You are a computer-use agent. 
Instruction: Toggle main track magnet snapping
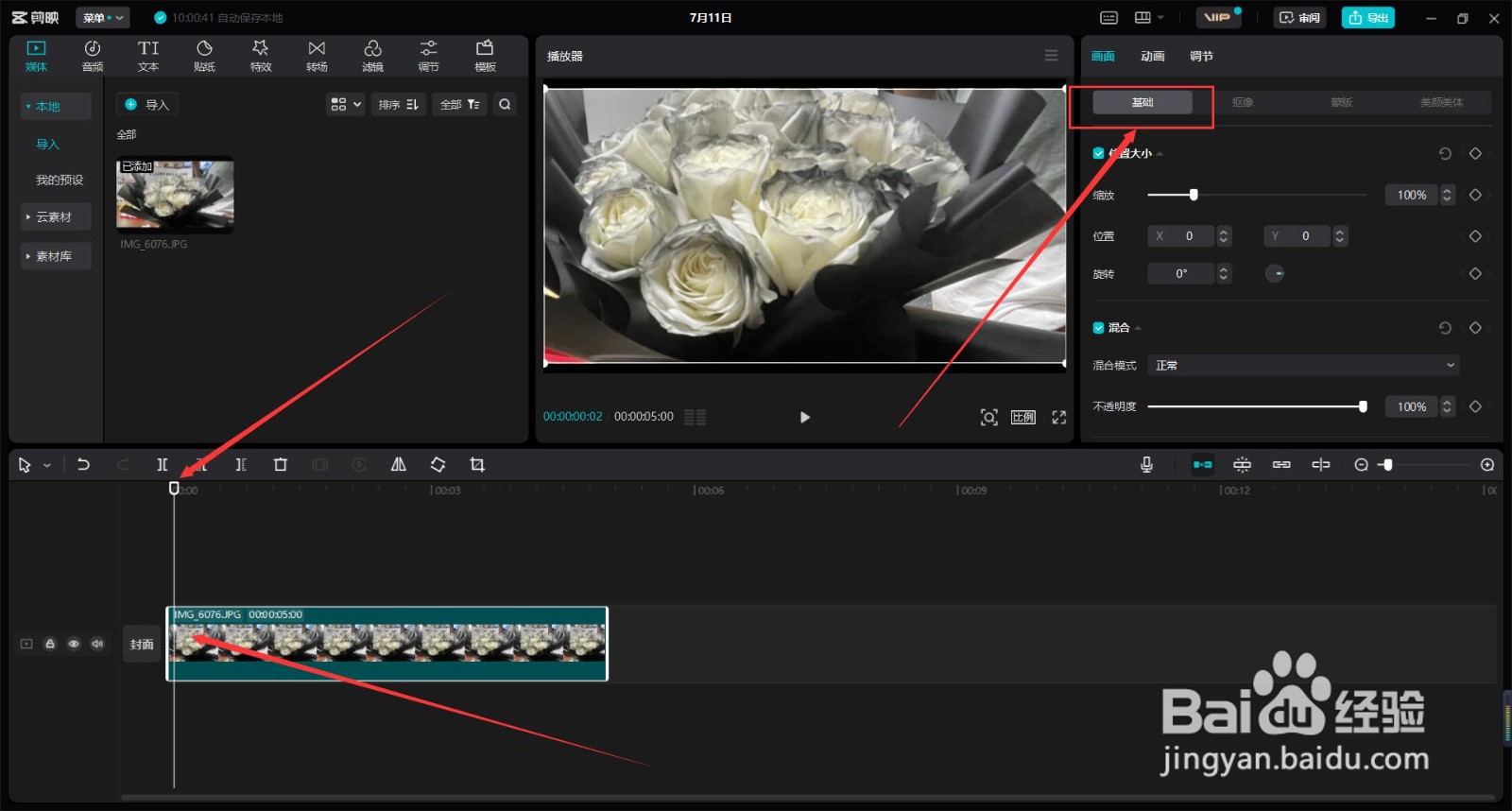click(x=1202, y=464)
